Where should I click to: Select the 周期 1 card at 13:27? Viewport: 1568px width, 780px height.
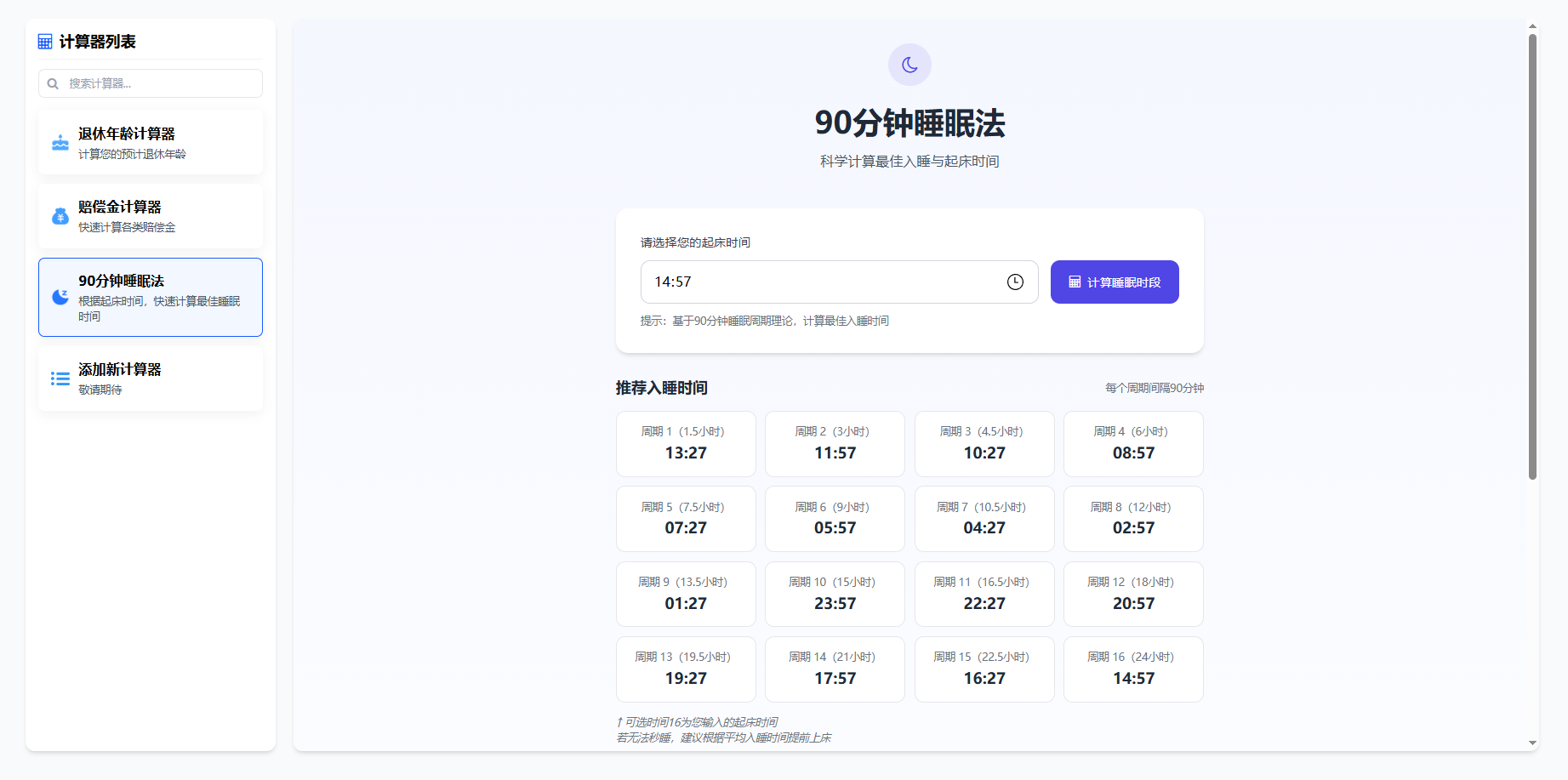coord(686,444)
